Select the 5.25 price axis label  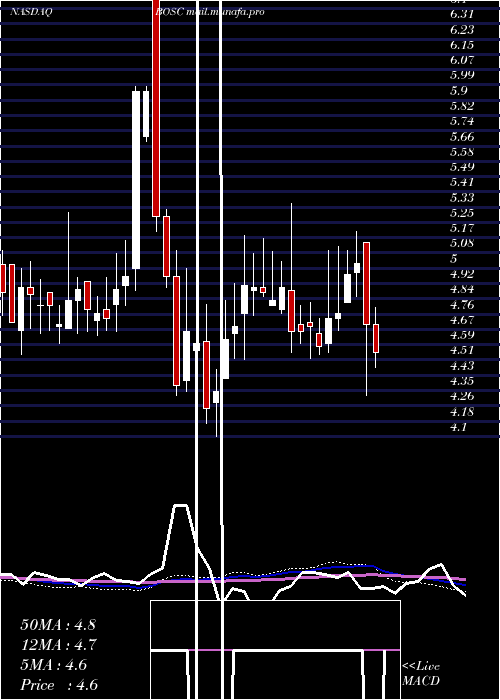(462, 213)
